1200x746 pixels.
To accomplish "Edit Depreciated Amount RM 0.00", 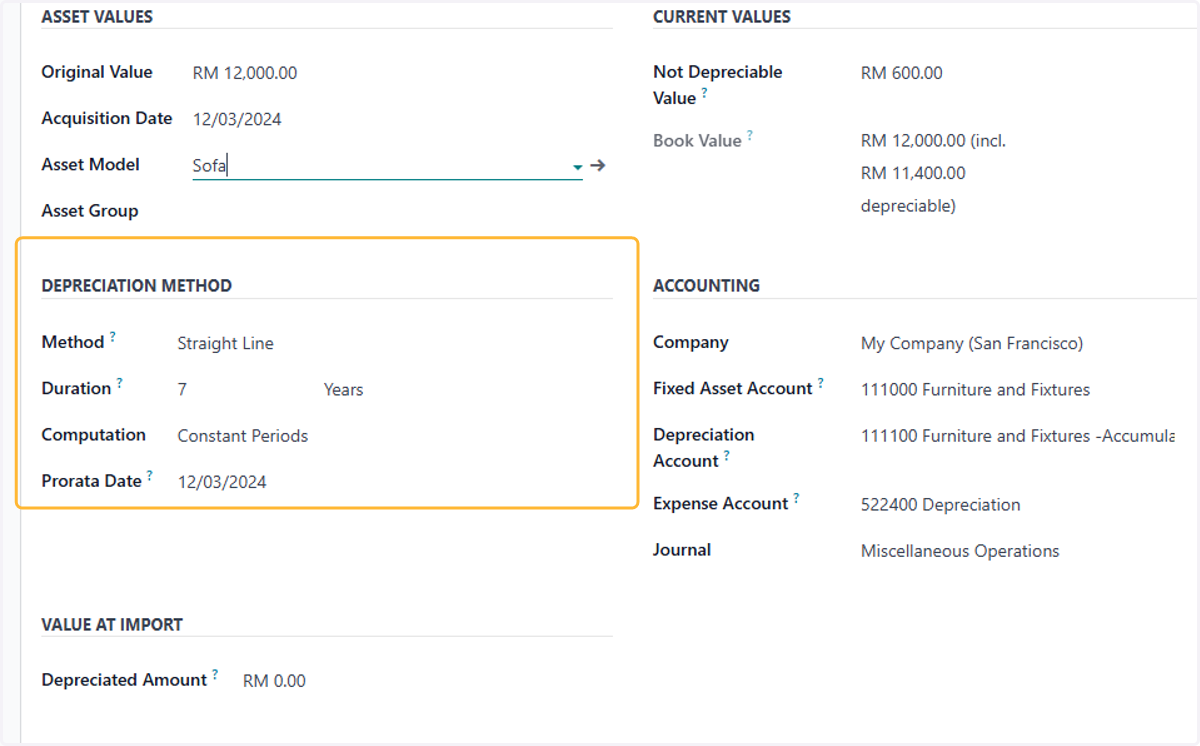I will (275, 681).
